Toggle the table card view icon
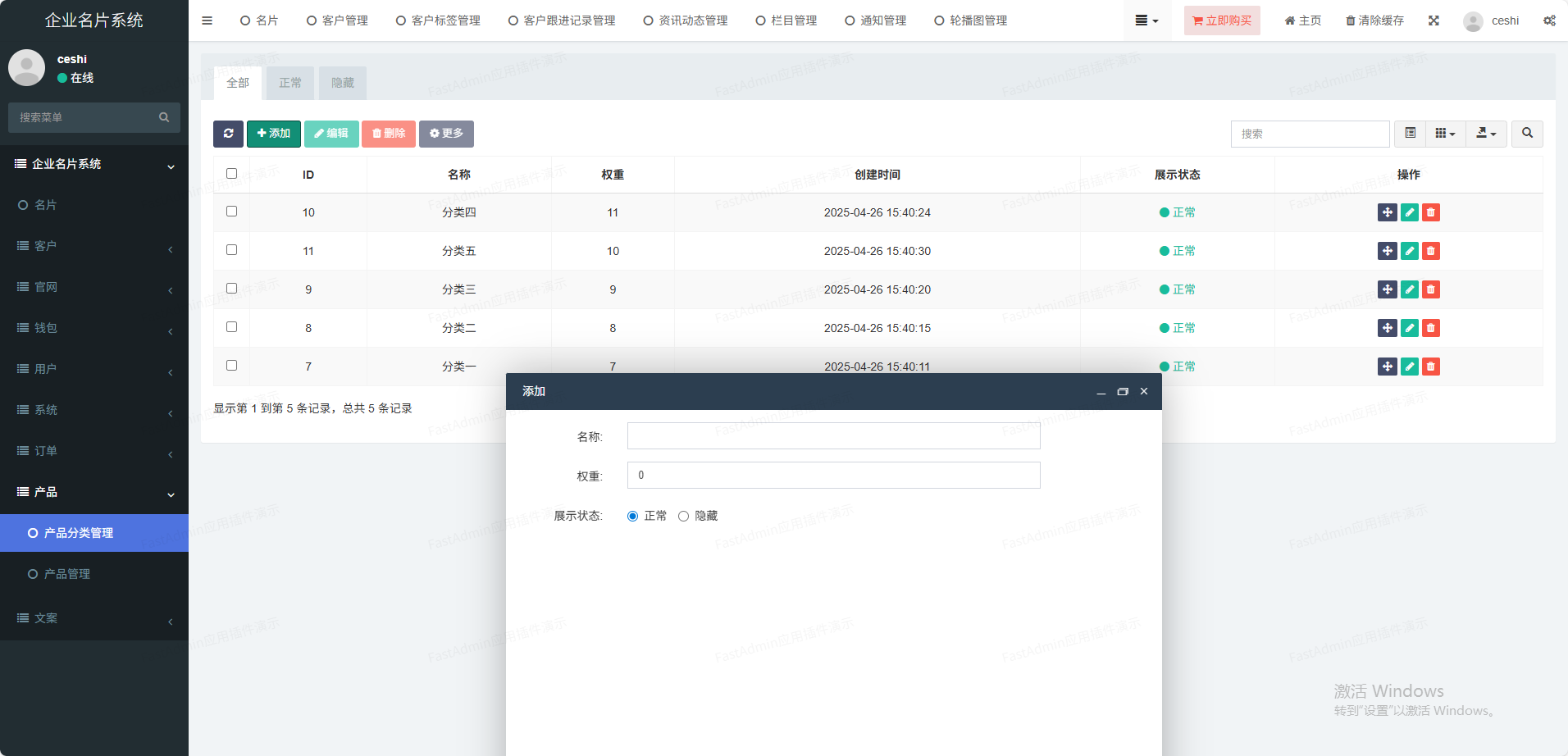 [1410, 134]
